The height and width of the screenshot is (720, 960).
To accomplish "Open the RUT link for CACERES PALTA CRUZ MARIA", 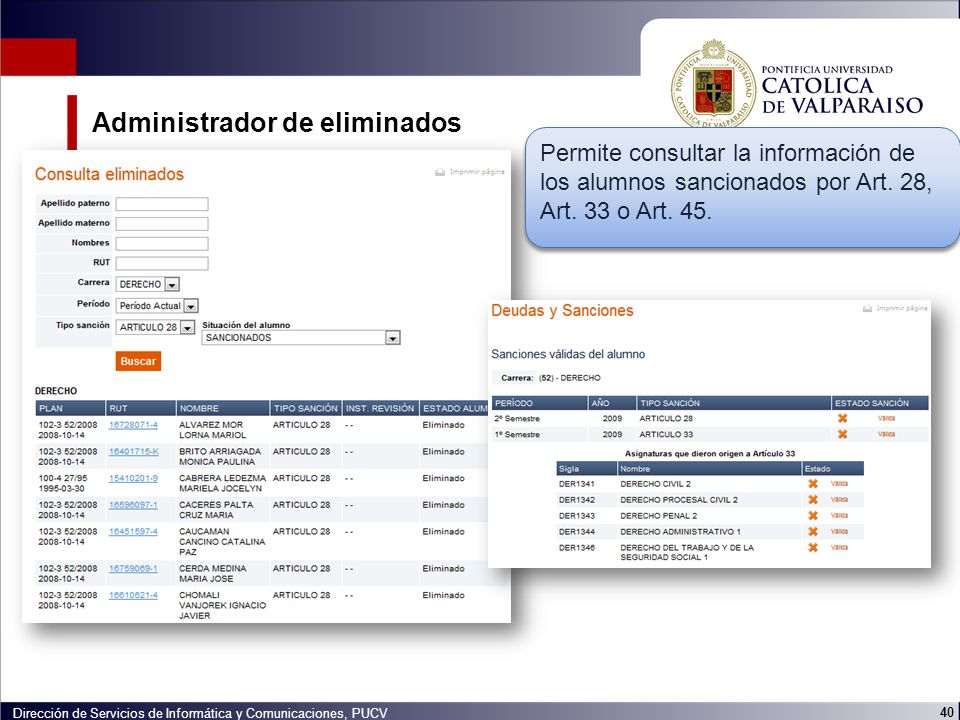I will pyautogui.click(x=133, y=505).
